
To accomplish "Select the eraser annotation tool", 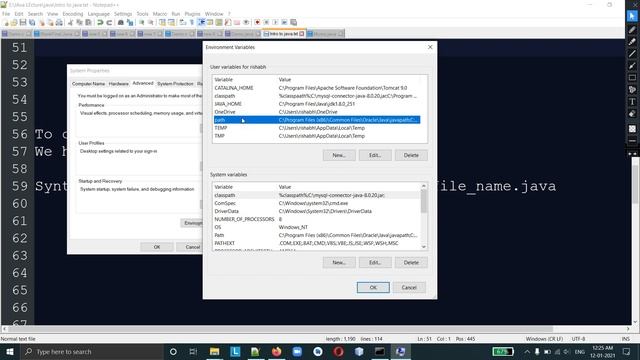I will coord(632,114).
